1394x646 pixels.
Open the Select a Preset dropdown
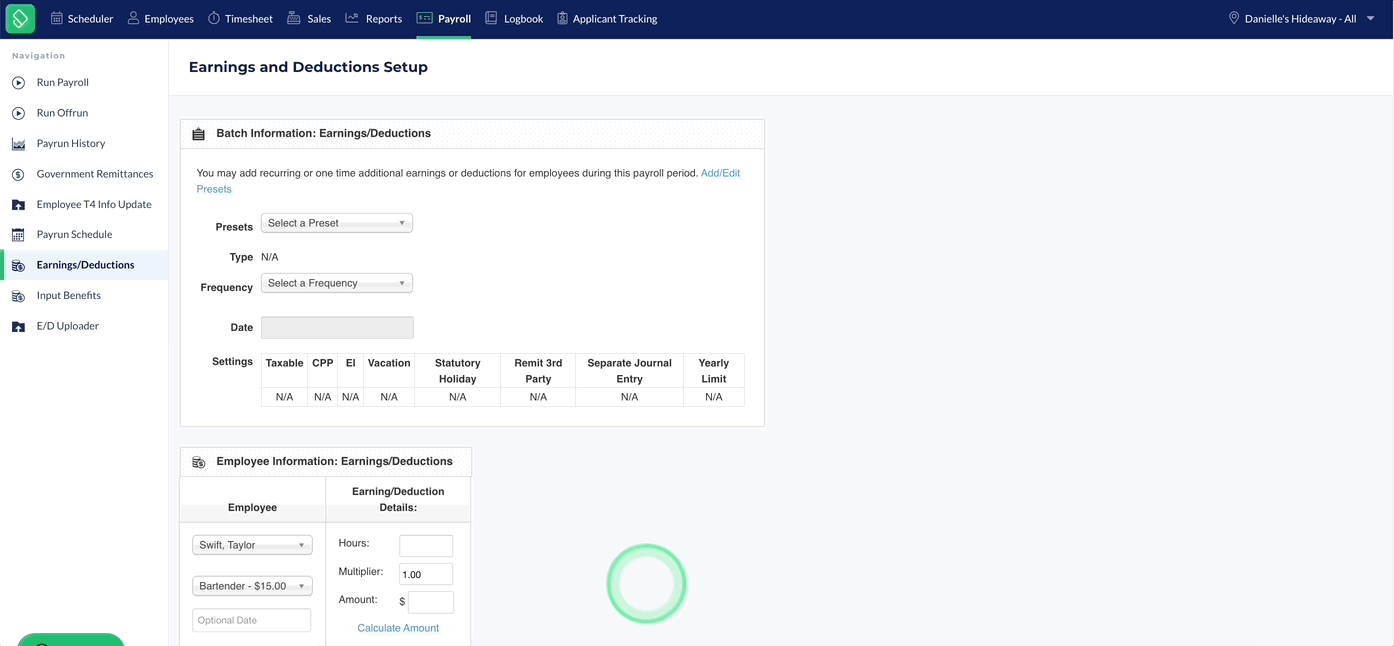pyautogui.click(x=337, y=223)
